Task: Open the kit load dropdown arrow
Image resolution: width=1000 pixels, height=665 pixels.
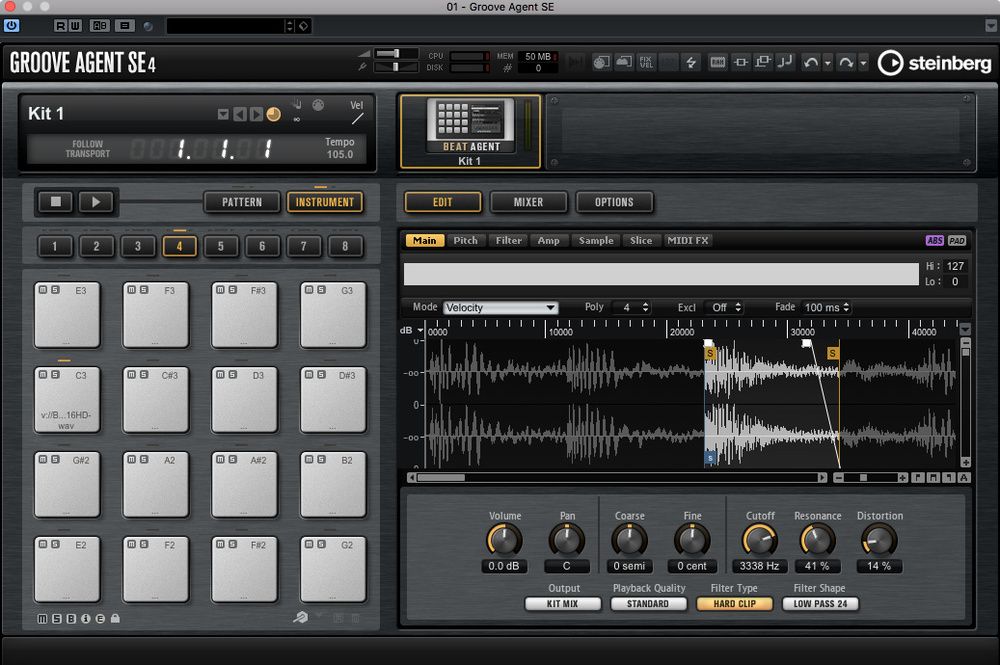Action: 223,114
